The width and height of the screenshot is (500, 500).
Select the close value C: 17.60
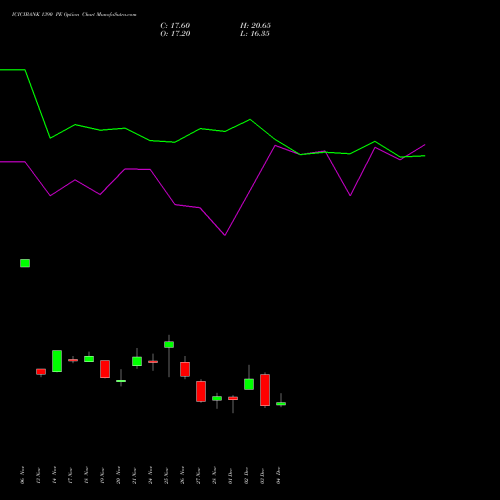coord(175,26)
